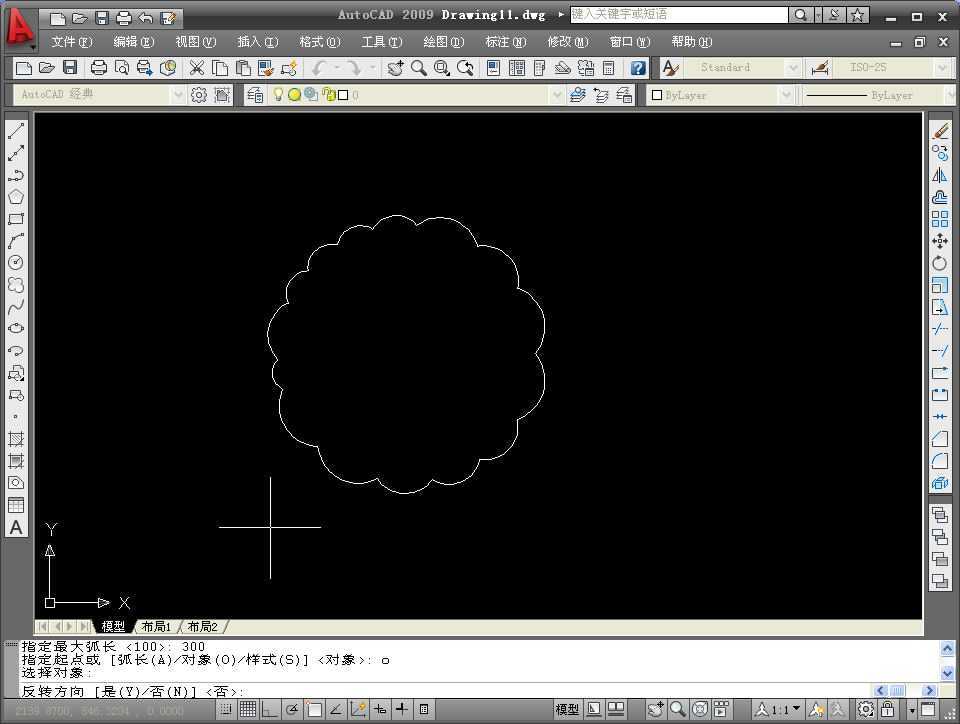The height and width of the screenshot is (724, 960).
Task: Select the Trim modify tool
Action: (x=940, y=329)
